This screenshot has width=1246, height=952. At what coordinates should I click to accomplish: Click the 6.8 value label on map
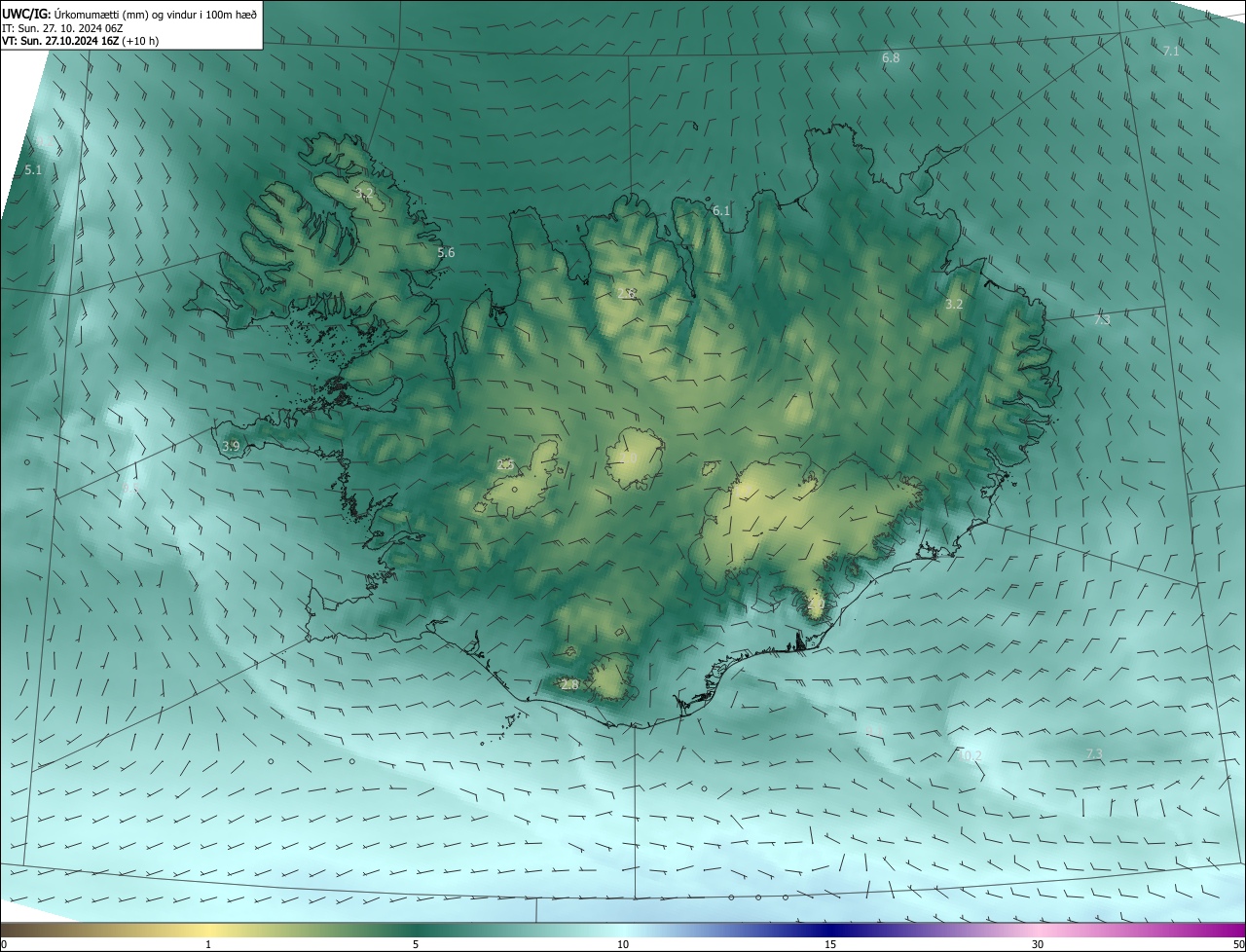click(891, 58)
